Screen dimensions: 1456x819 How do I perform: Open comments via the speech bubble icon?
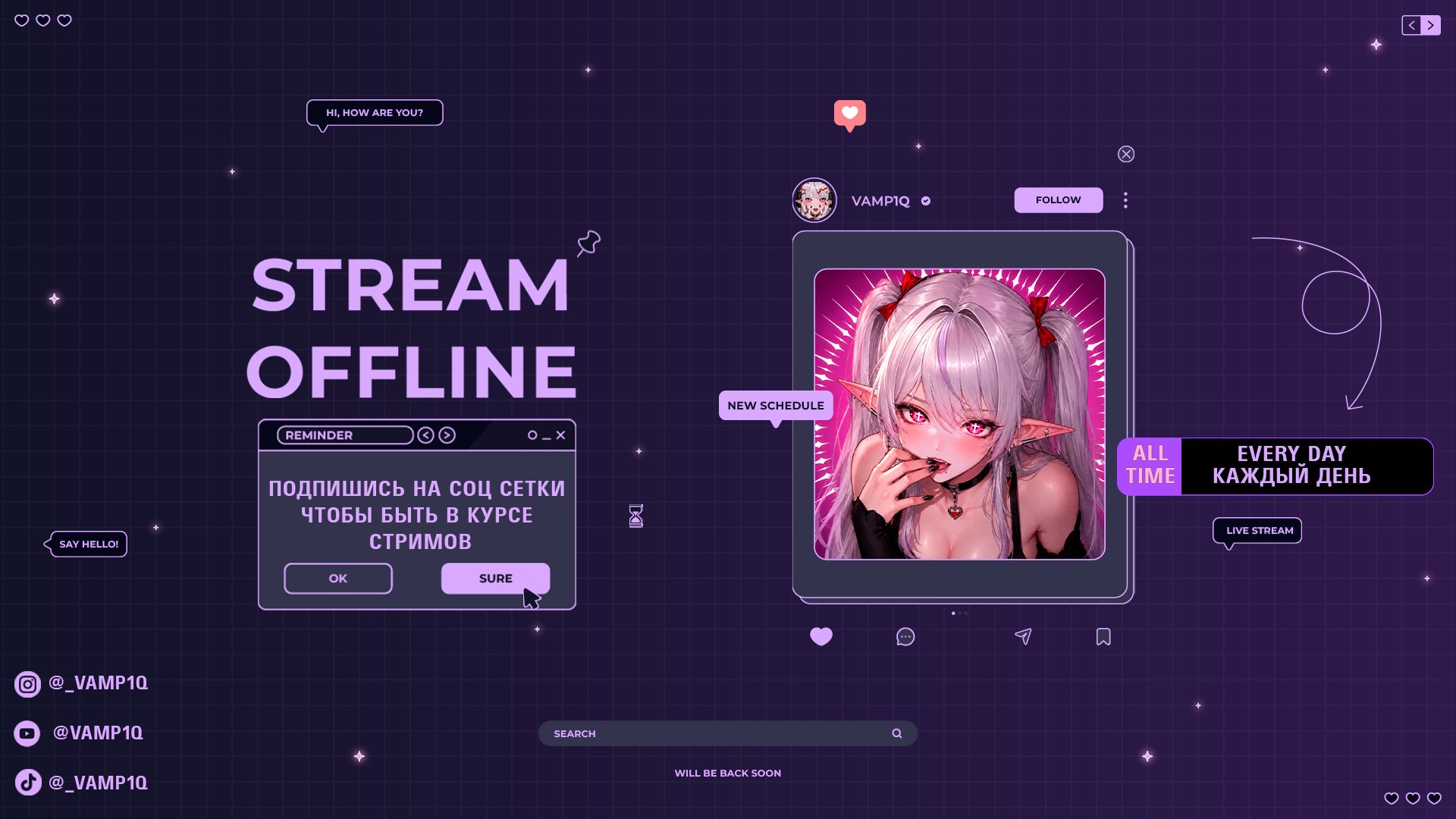(x=905, y=636)
